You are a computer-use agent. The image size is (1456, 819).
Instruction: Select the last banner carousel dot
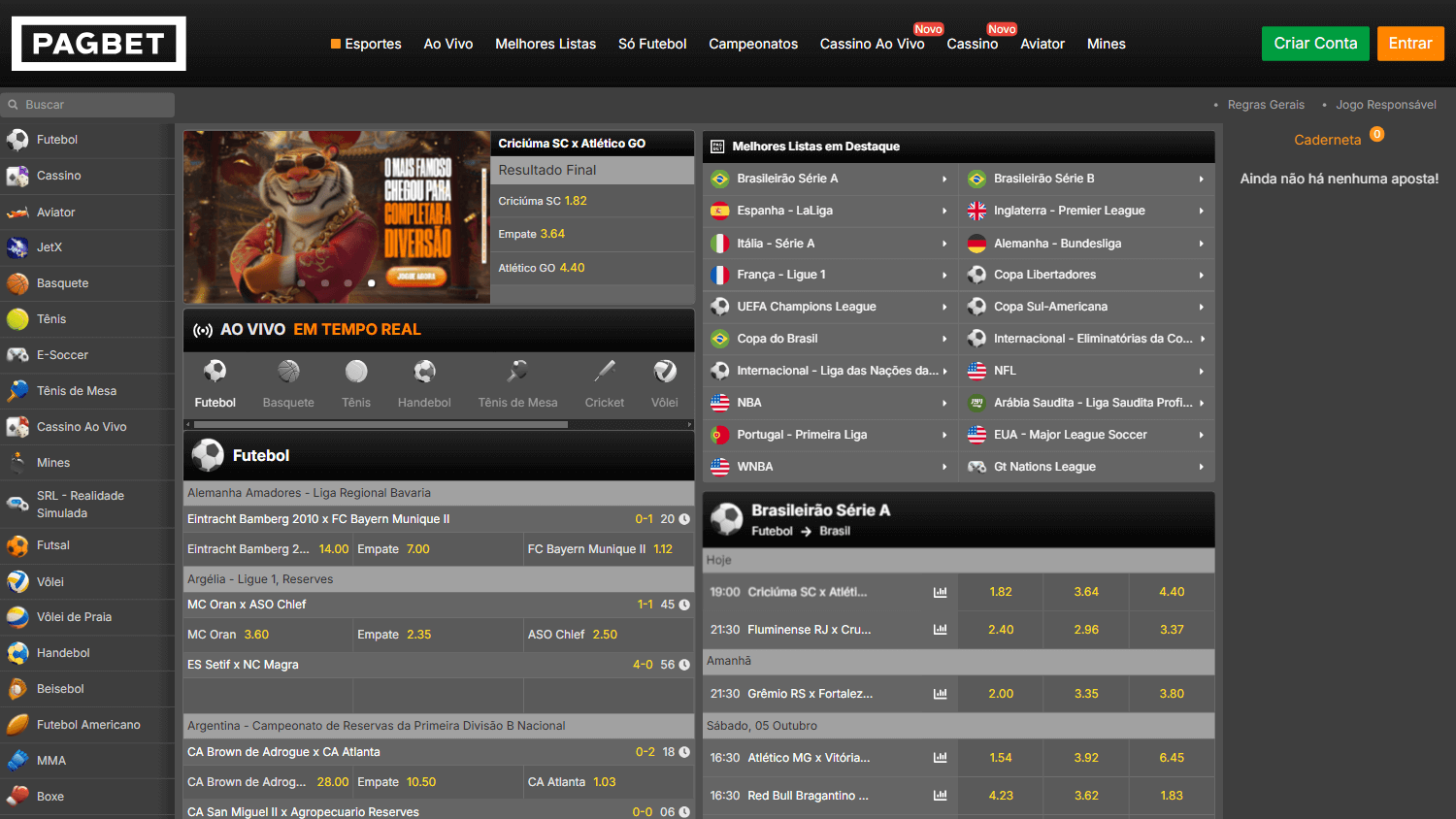coord(371,283)
